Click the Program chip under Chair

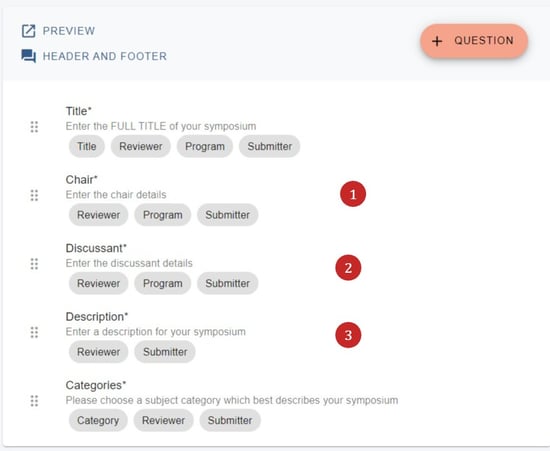point(163,215)
